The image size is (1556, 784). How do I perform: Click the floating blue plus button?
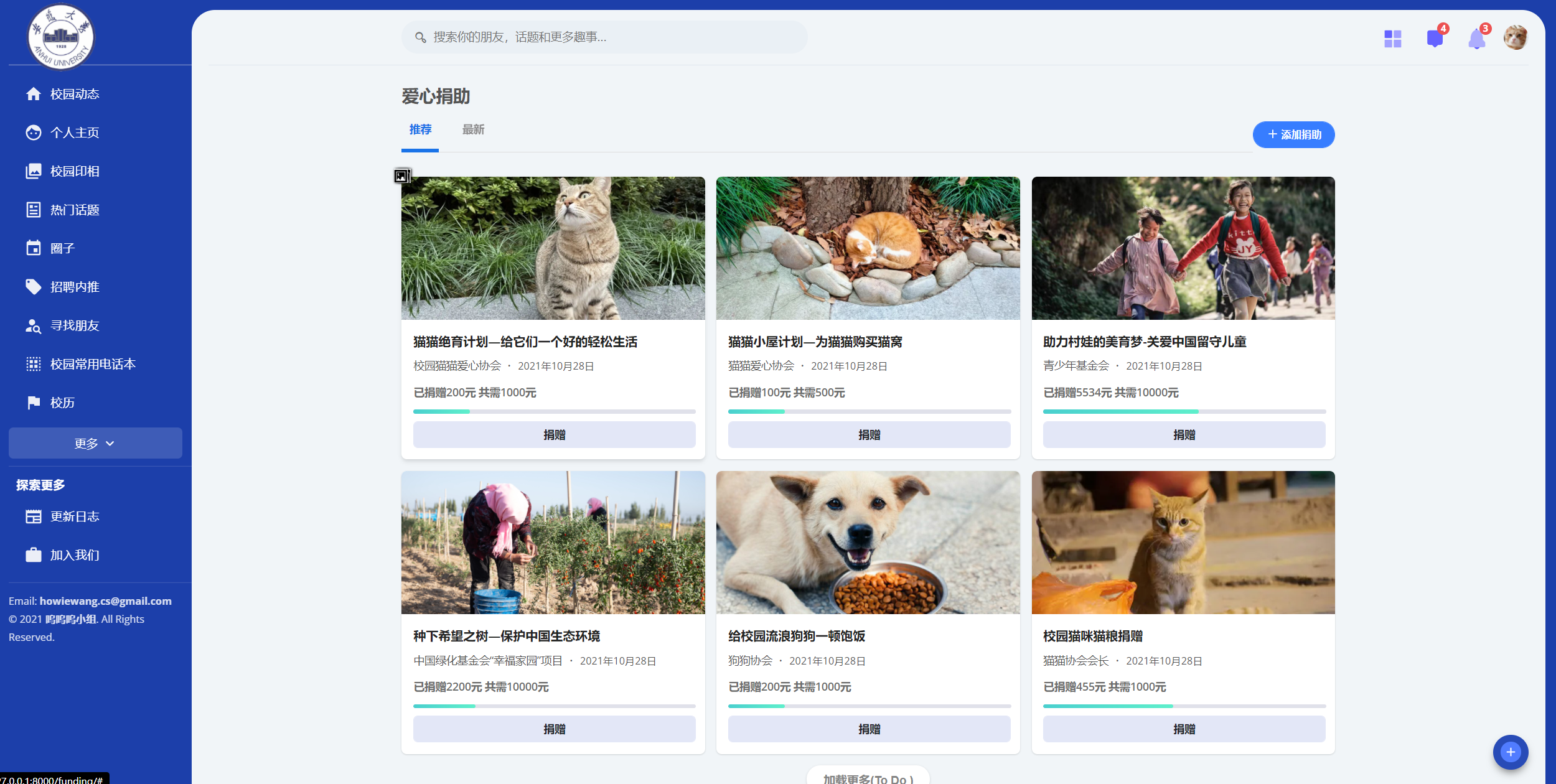(x=1510, y=752)
